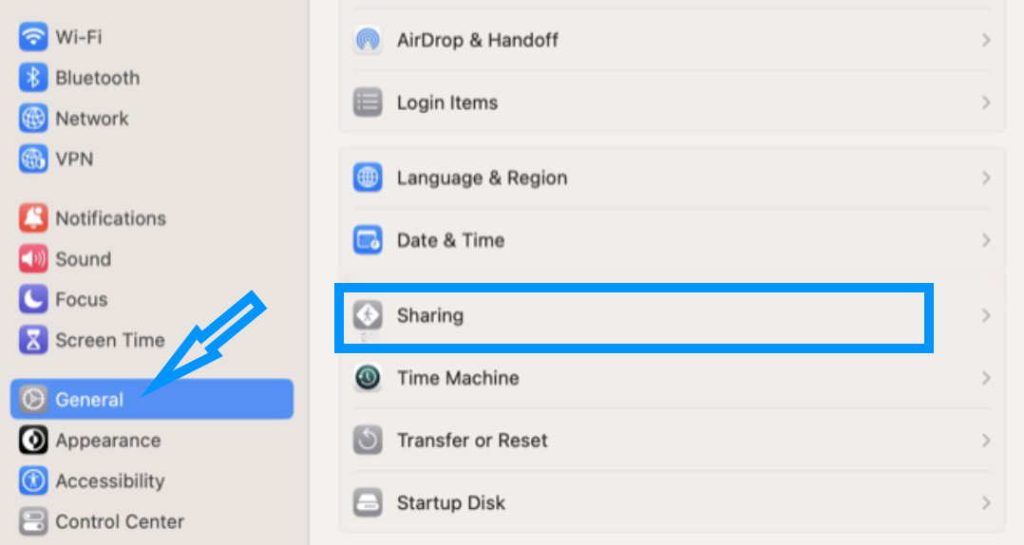This screenshot has width=1024, height=545.
Task: Open Notifications via its bell icon
Action: 33,218
